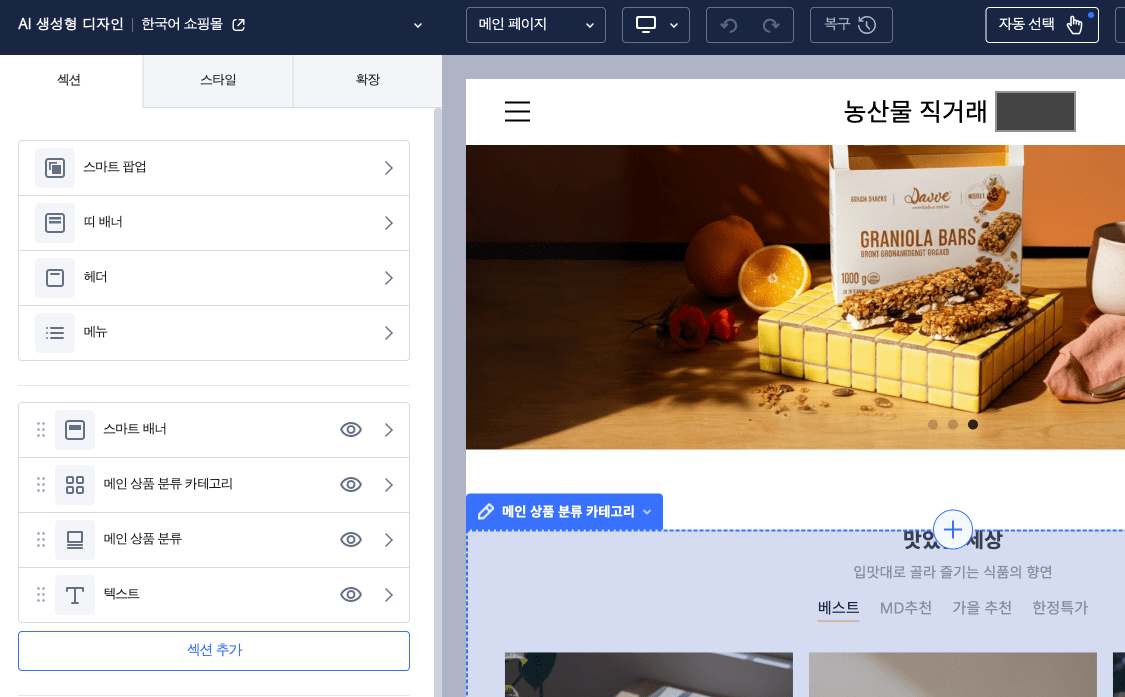Hide the 텍스트 section with the eye icon
The height and width of the screenshot is (697, 1125).
click(350, 595)
